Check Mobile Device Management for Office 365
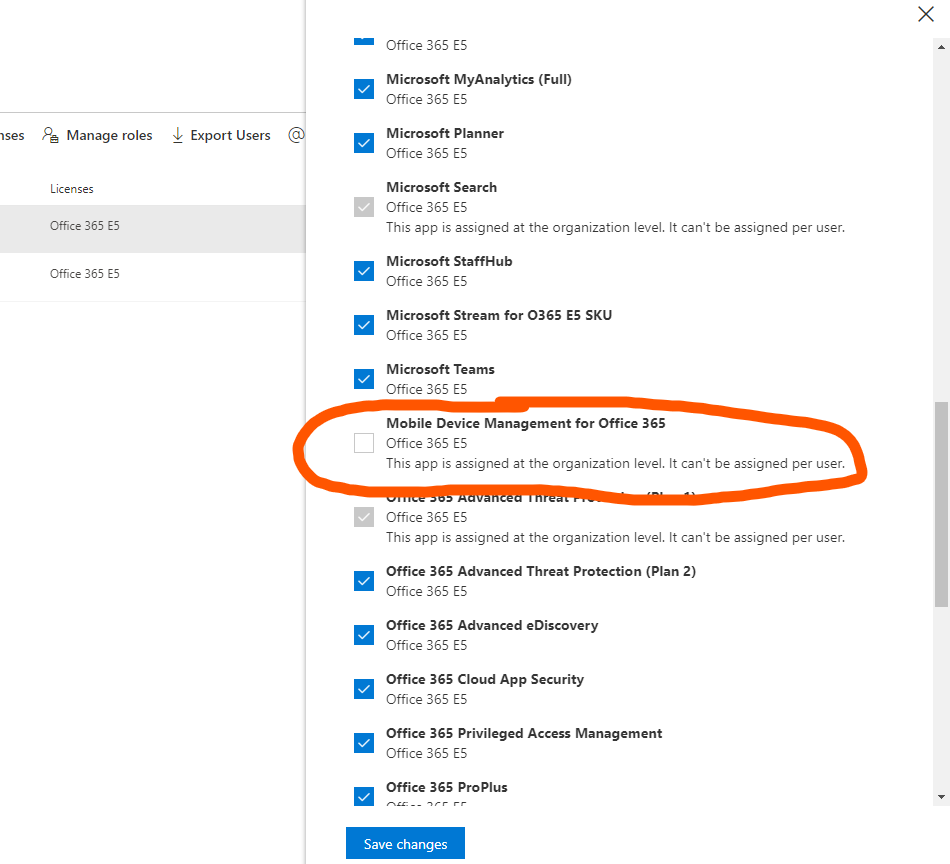 [x=364, y=443]
